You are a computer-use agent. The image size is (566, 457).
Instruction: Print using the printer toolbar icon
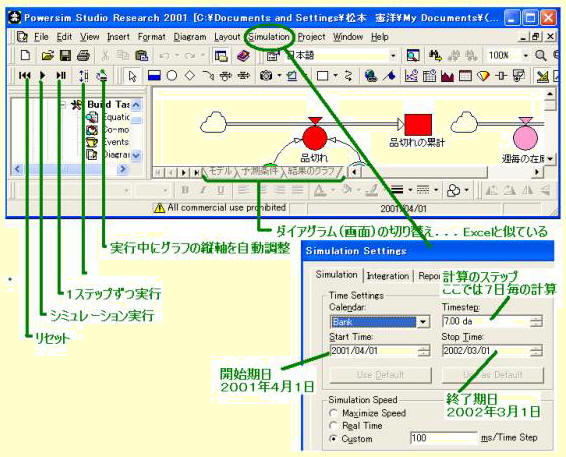83,55
